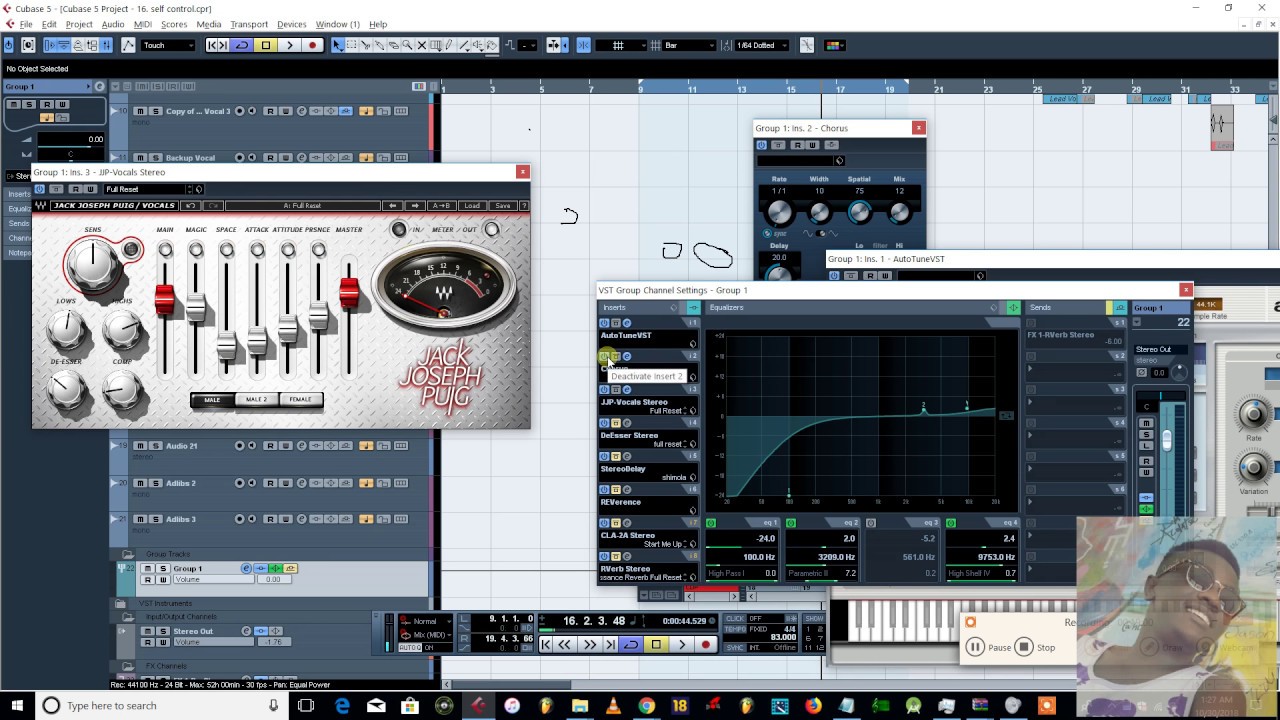Image resolution: width=1280 pixels, height=720 pixels.
Task: Toggle EQ band 3 on/off
Action: pyautogui.click(x=871, y=523)
